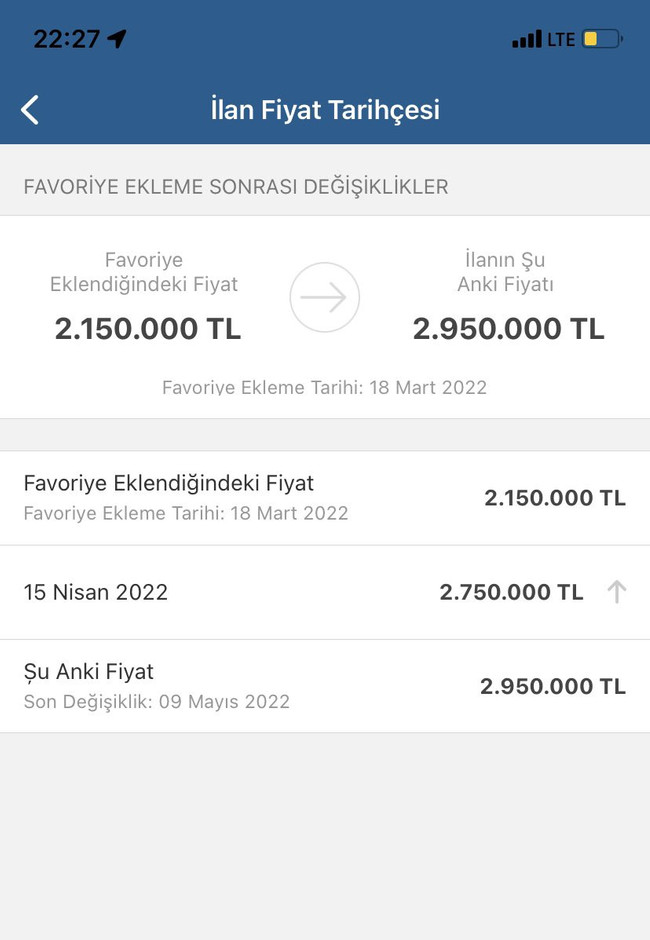
Task: Tap the 2.750.000 TL price value
Action: [512, 592]
